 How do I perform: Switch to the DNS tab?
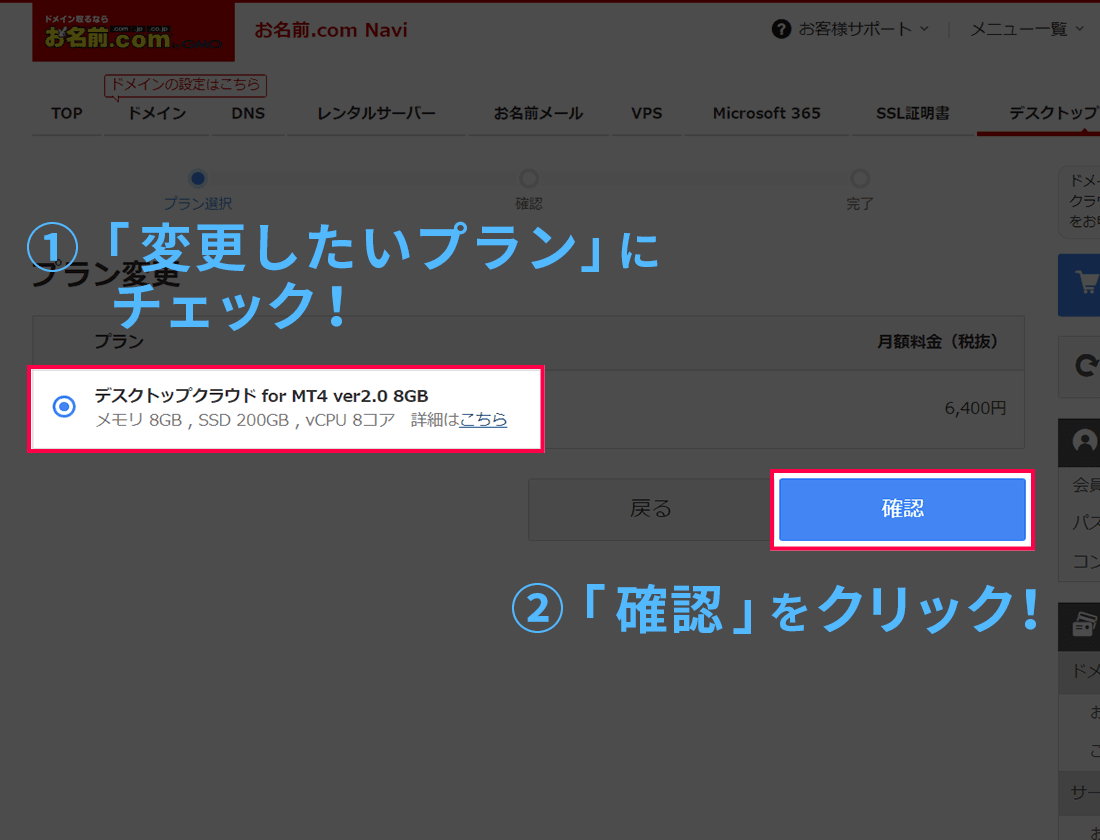click(x=248, y=113)
